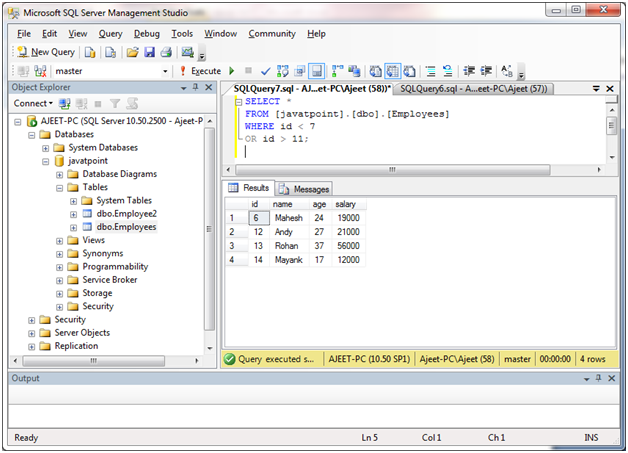Close the active SQLQuery7 document with the X
628x453 pixels.
pyautogui.click(x=610, y=89)
